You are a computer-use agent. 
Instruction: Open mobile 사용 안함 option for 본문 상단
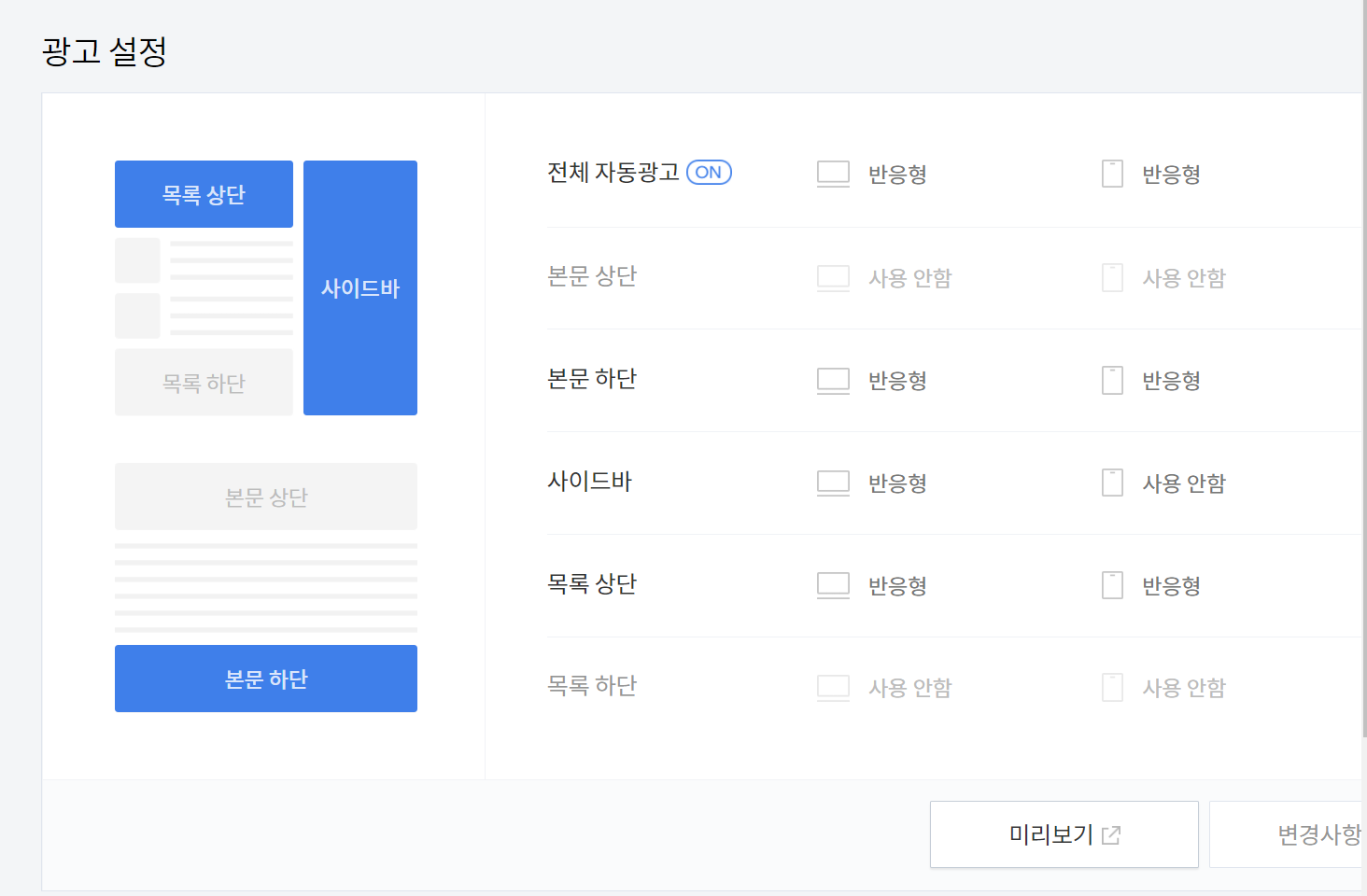1184,278
